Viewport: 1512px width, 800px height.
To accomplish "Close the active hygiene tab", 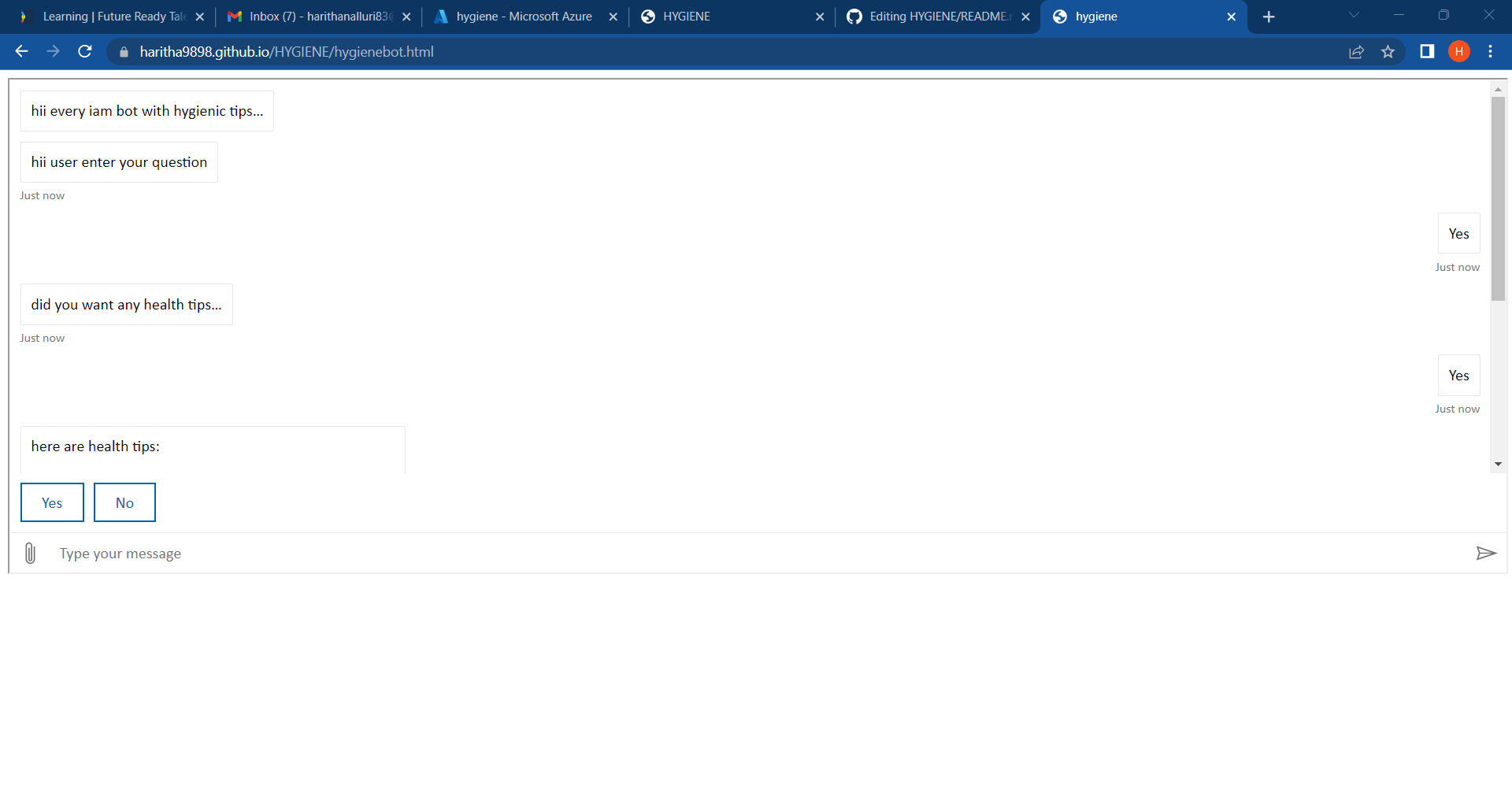I will click(x=1232, y=17).
